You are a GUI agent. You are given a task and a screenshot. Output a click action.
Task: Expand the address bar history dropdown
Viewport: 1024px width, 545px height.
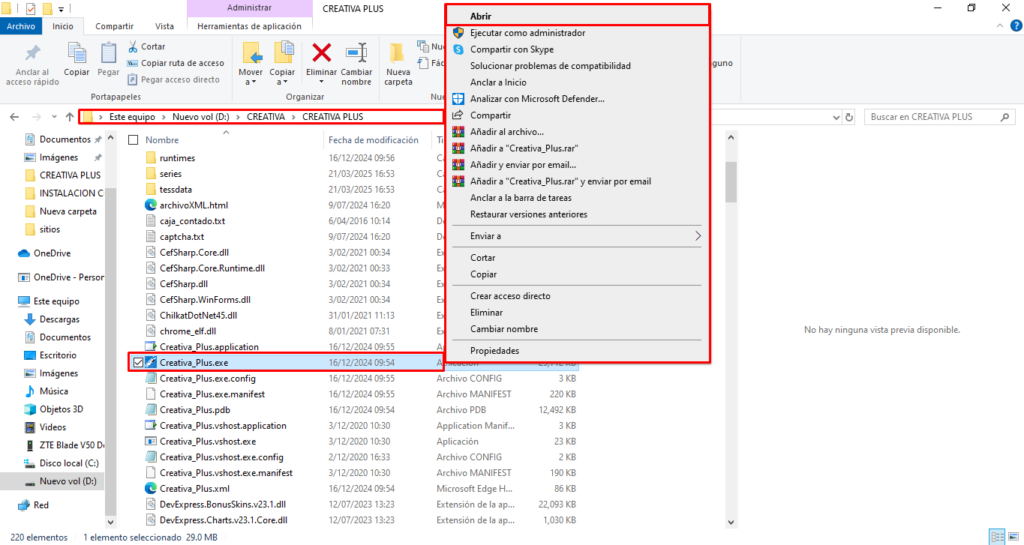coord(836,117)
